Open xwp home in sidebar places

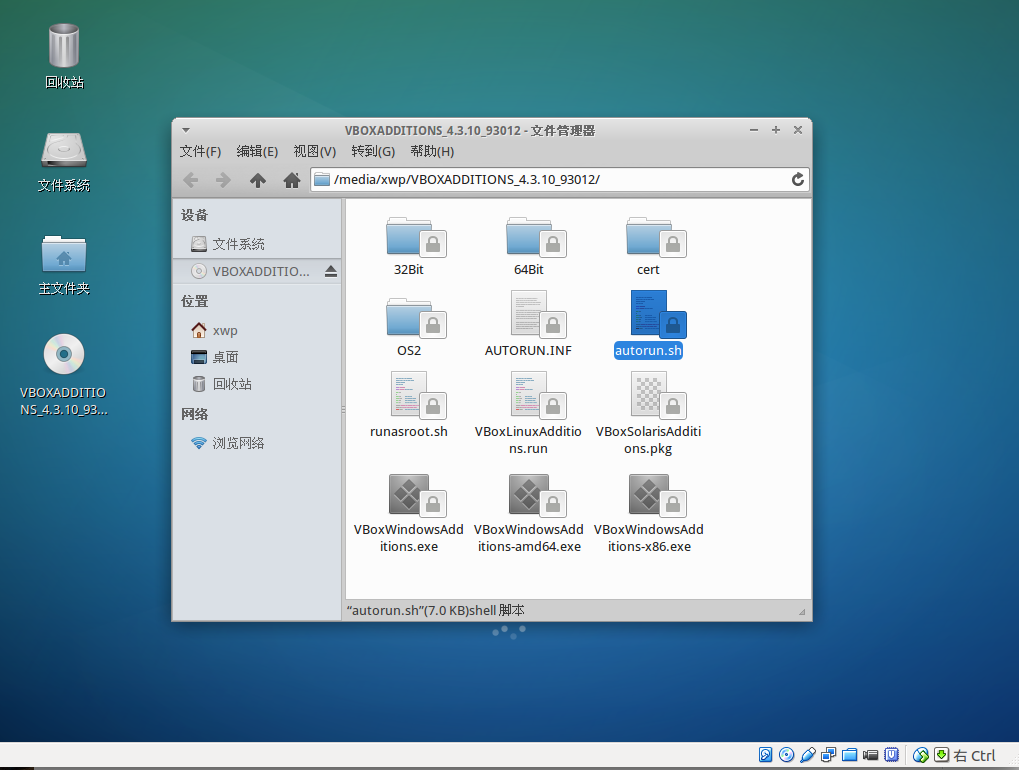pos(257,331)
